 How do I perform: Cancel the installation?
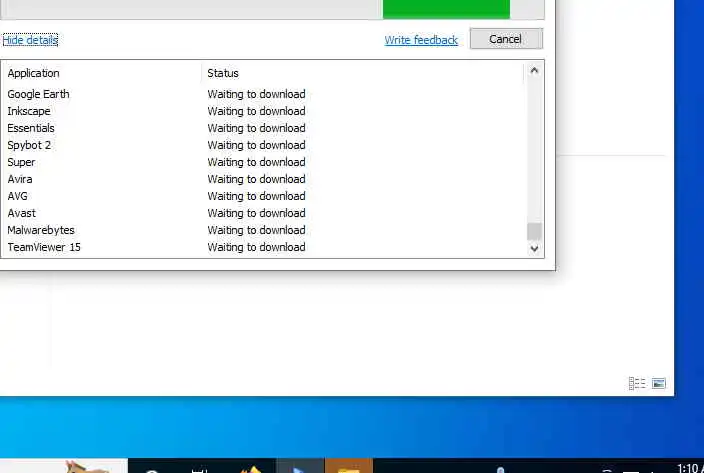[506, 39]
